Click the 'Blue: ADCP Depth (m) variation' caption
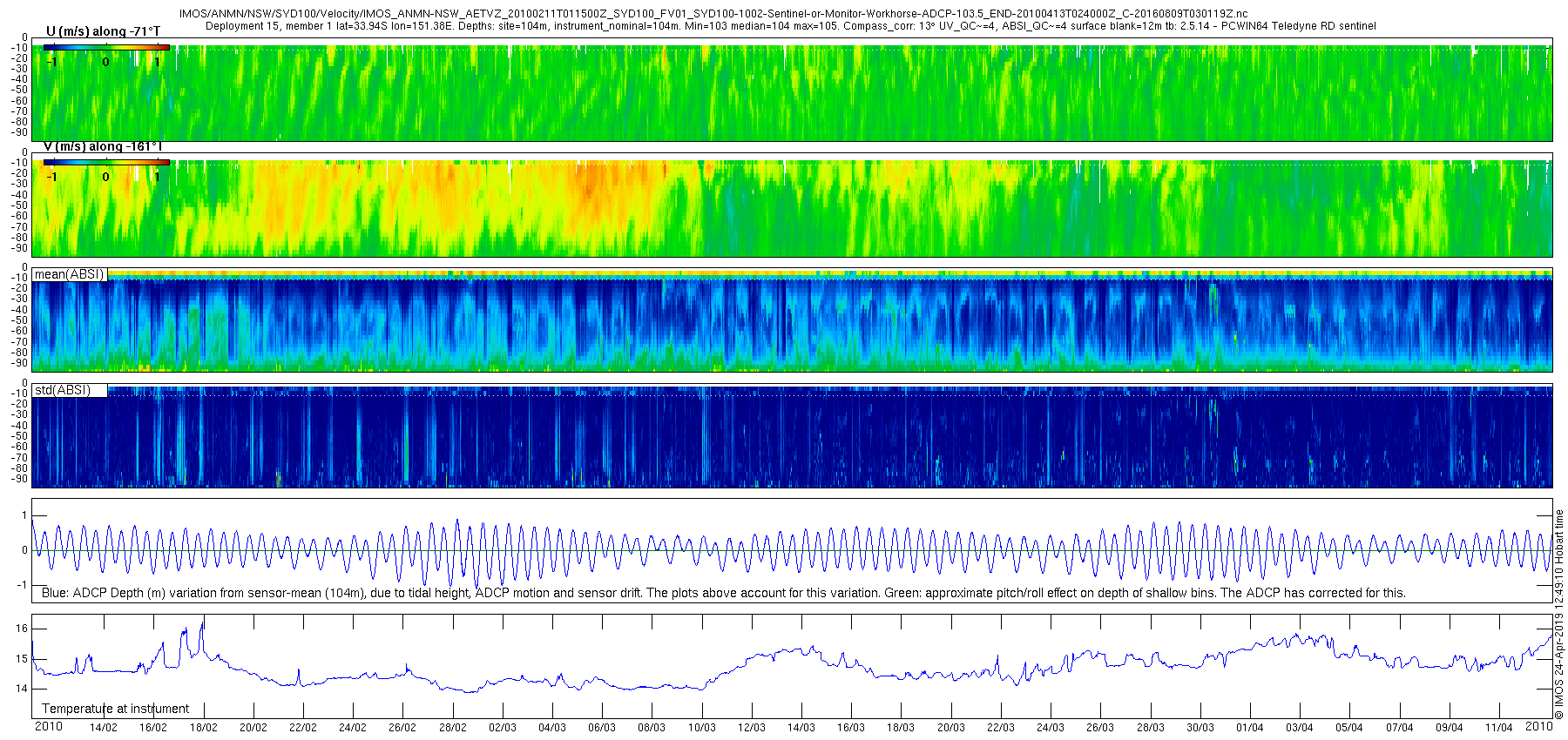1568x740 pixels. pos(723,593)
